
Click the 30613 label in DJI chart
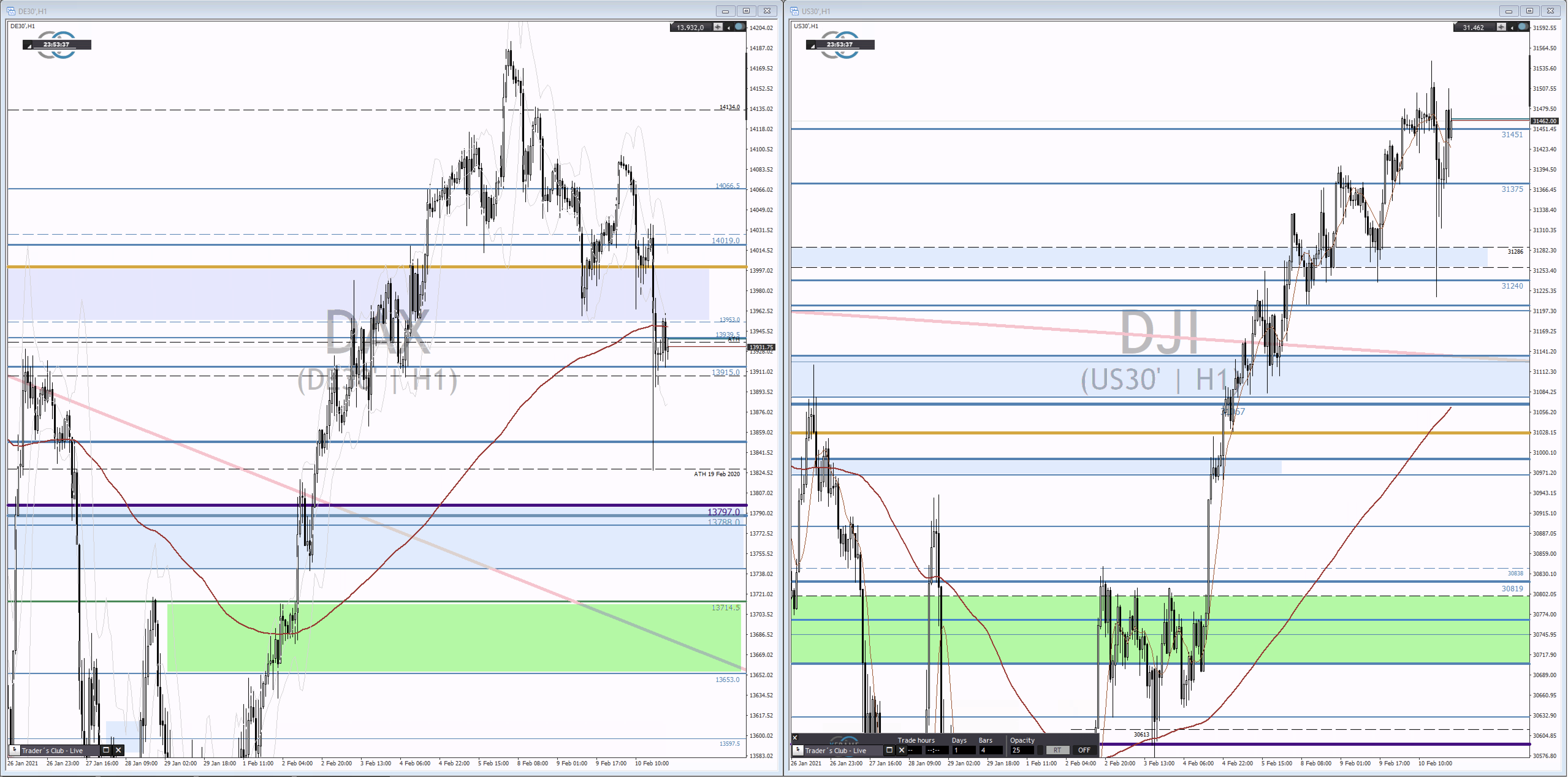pyautogui.click(x=1141, y=734)
